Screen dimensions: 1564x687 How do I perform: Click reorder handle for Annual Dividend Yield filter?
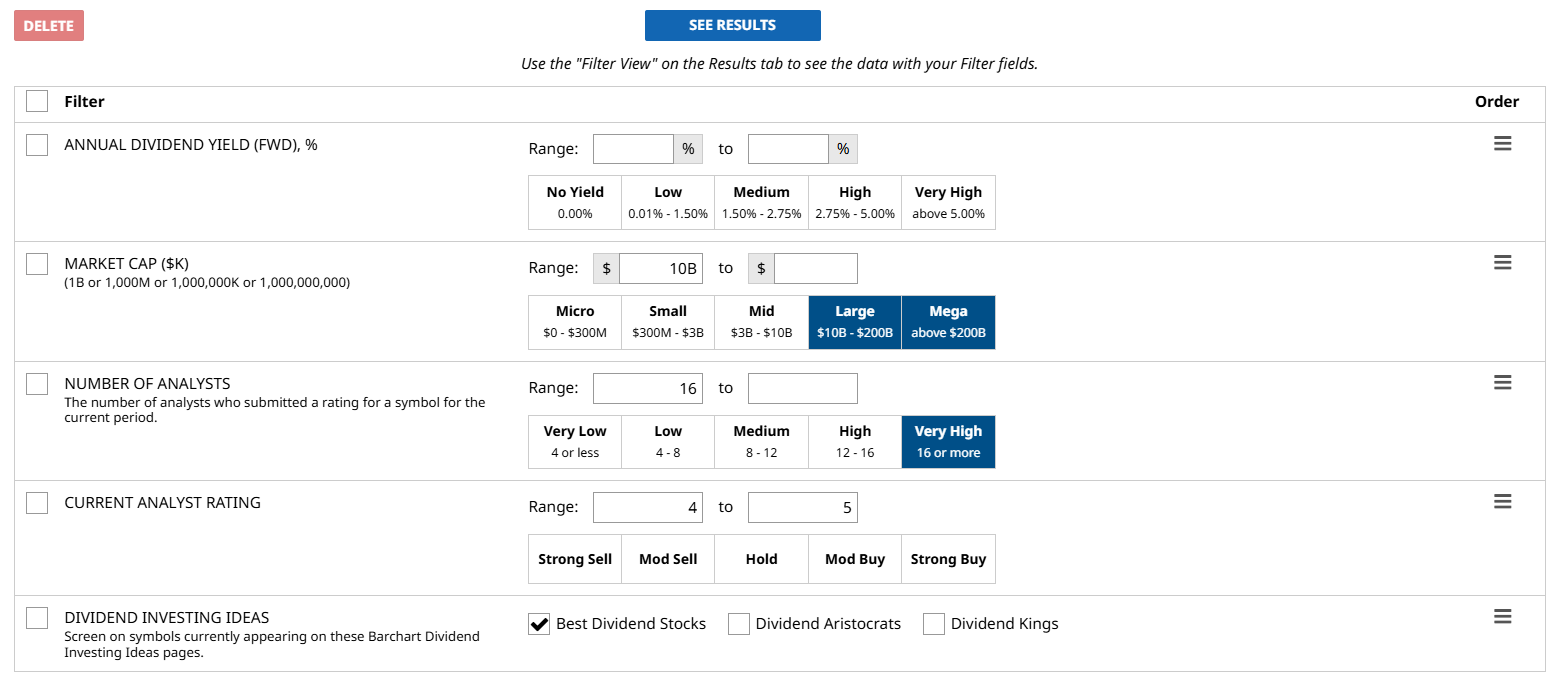[x=1502, y=144]
